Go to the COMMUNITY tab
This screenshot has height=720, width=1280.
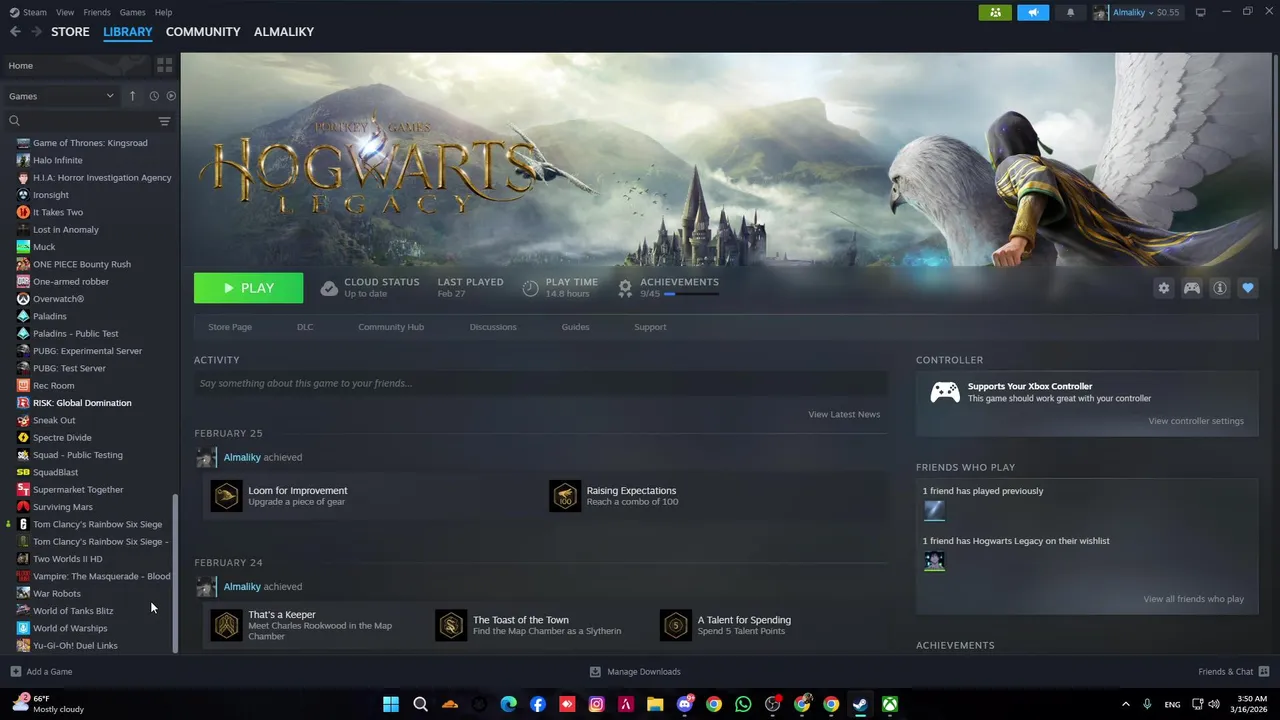pos(203,32)
